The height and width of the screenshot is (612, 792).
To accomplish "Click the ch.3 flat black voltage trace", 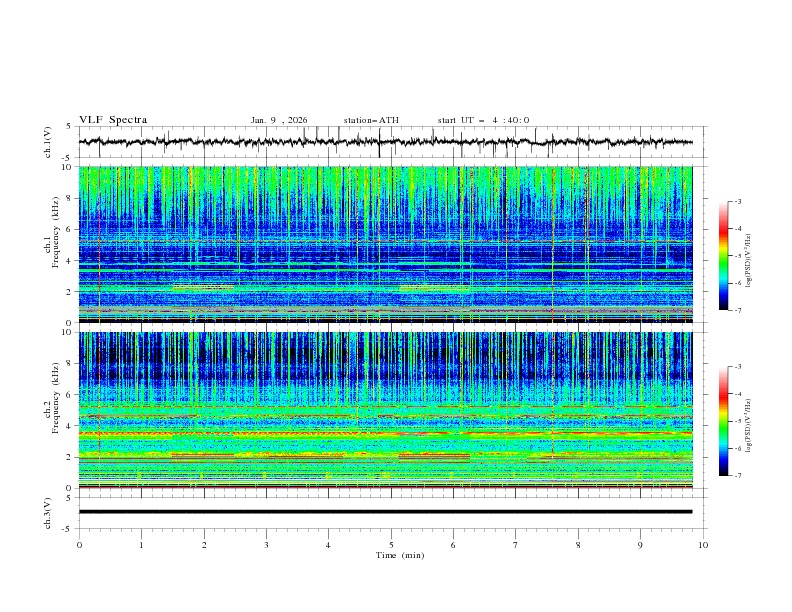I will (385, 512).
